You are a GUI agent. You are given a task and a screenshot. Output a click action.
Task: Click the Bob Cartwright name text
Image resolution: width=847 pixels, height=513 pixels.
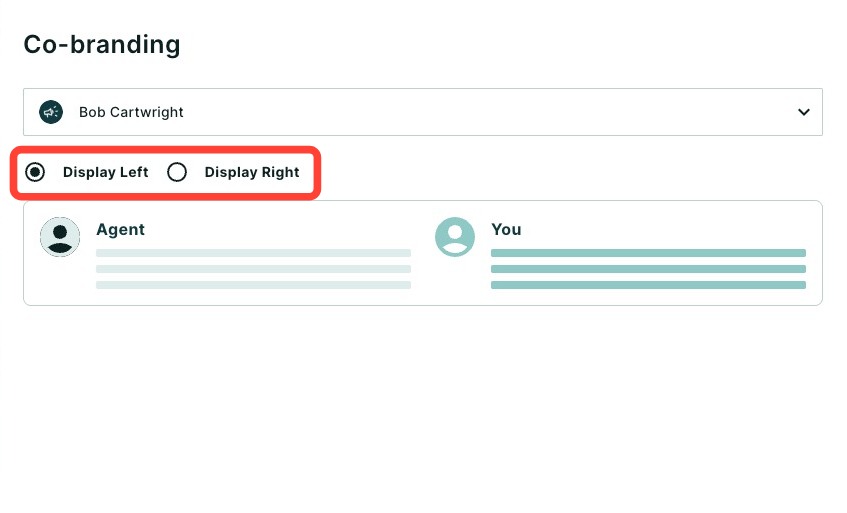click(x=131, y=112)
